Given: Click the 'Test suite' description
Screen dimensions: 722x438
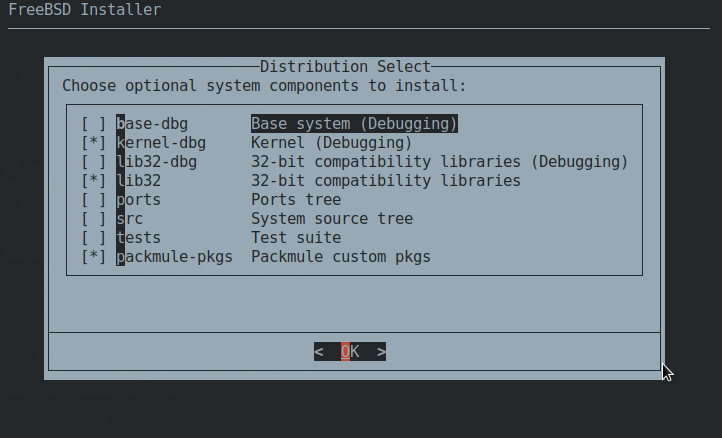Looking at the screenshot, I should 296,238.
